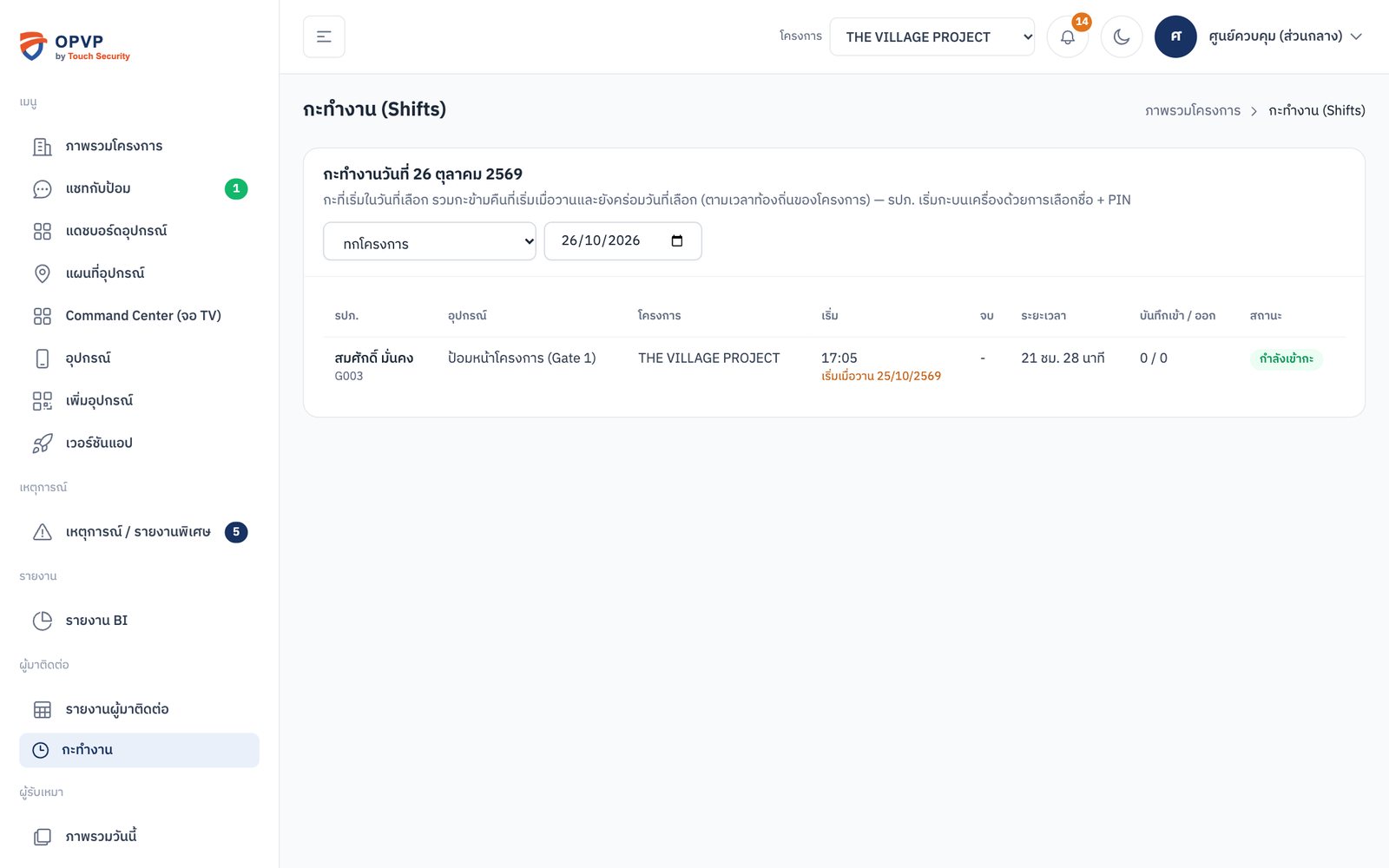Click THE VILLAGE PROJECT table cell
This screenshot has height=868, width=1389.
point(708,358)
